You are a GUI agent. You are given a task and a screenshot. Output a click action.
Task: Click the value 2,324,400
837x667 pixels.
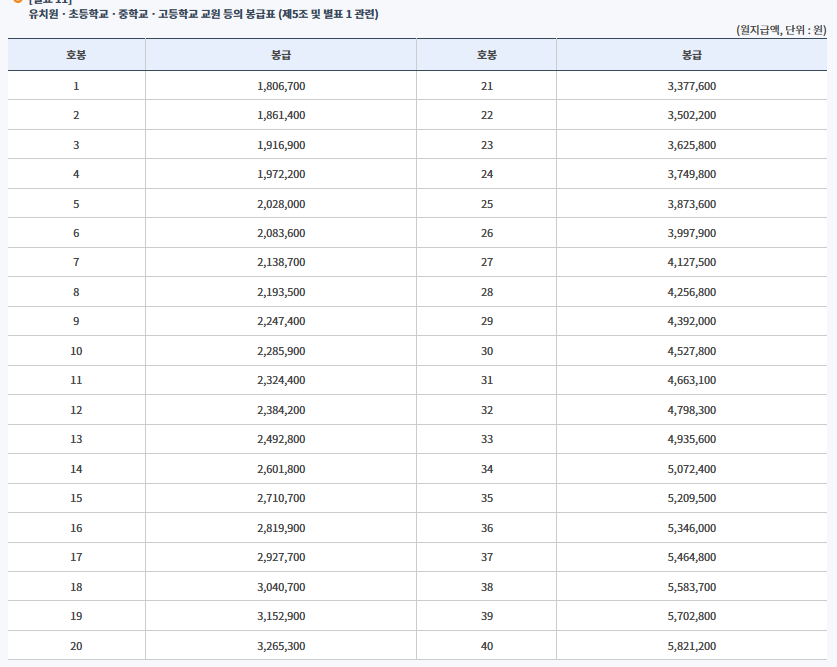[x=281, y=380]
